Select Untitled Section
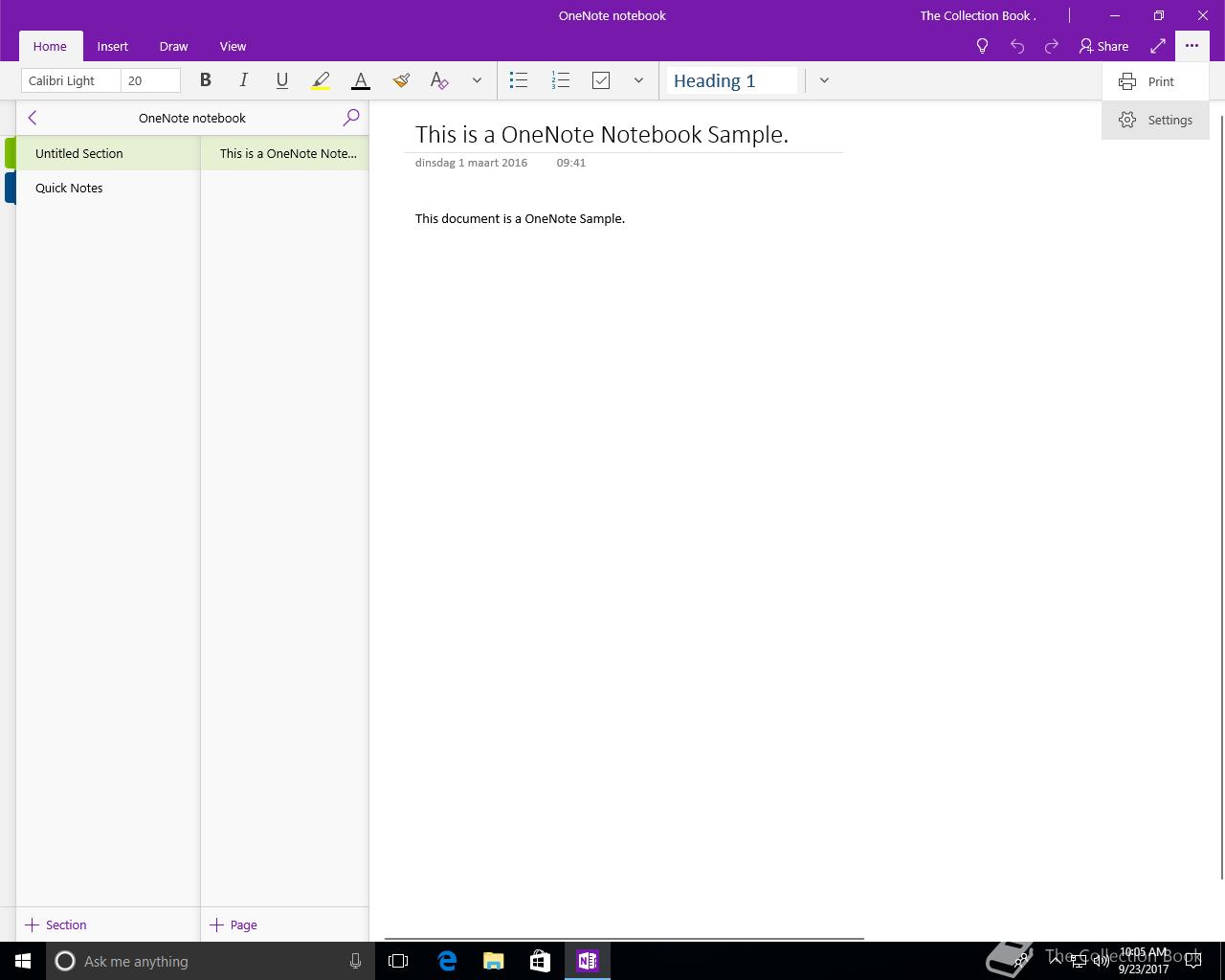This screenshot has width=1225, height=980. [x=107, y=153]
